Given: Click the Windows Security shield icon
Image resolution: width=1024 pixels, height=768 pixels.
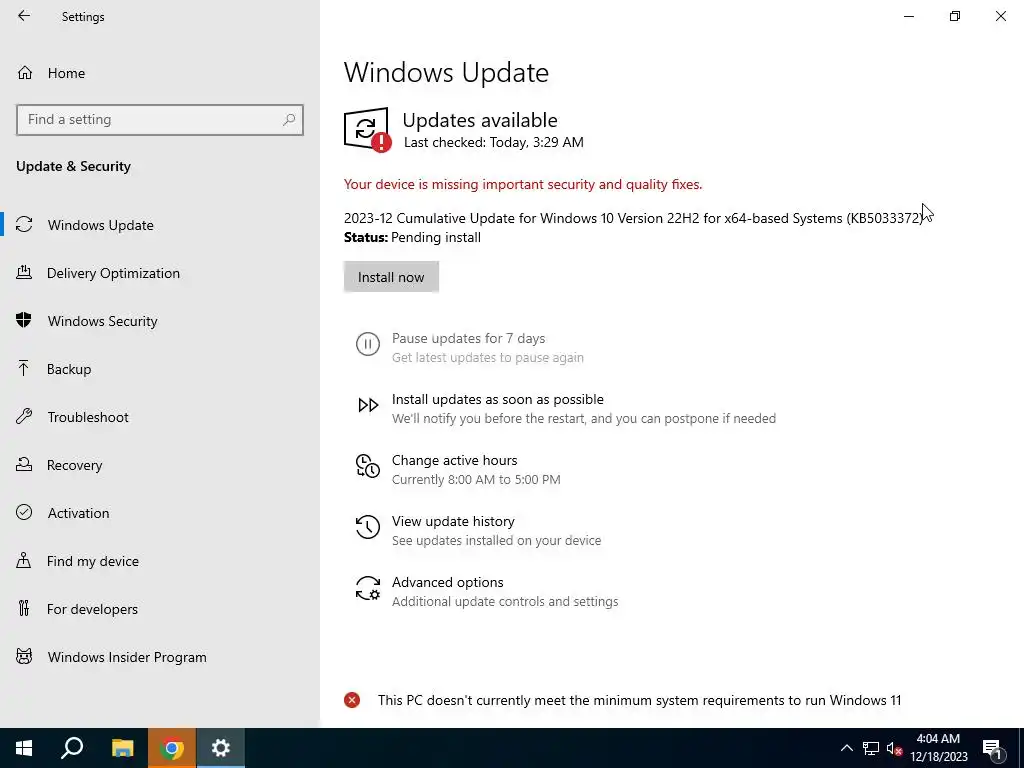Looking at the screenshot, I should click(24, 320).
